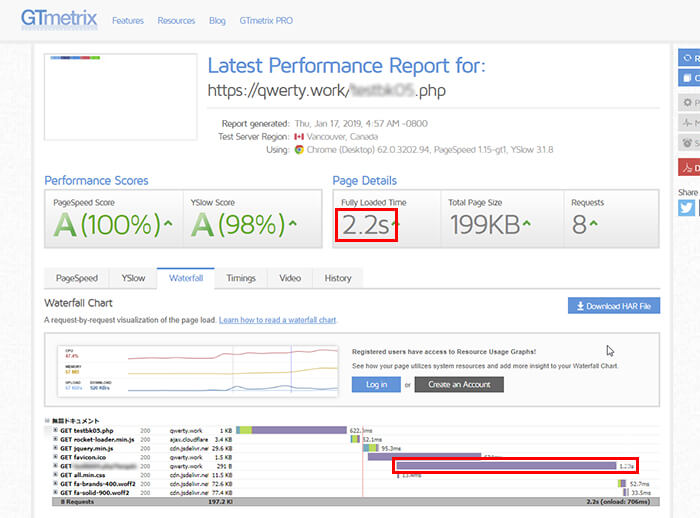Expand the GET testbk05.php request row

click(55, 430)
